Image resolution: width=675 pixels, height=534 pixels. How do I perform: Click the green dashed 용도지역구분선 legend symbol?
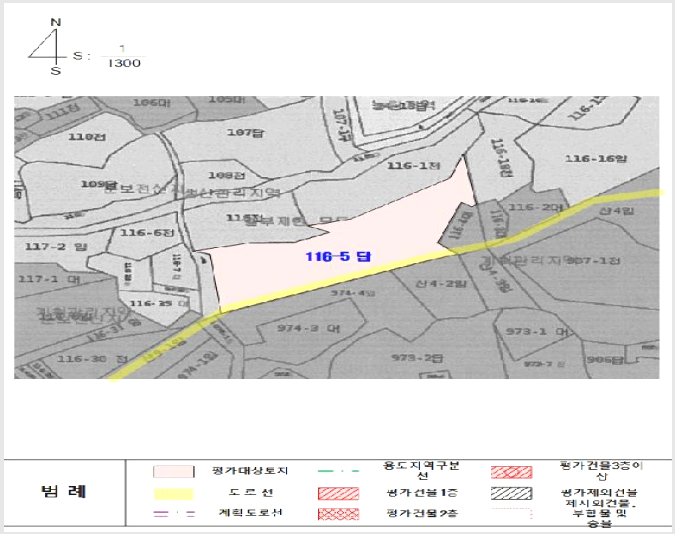click(x=338, y=471)
